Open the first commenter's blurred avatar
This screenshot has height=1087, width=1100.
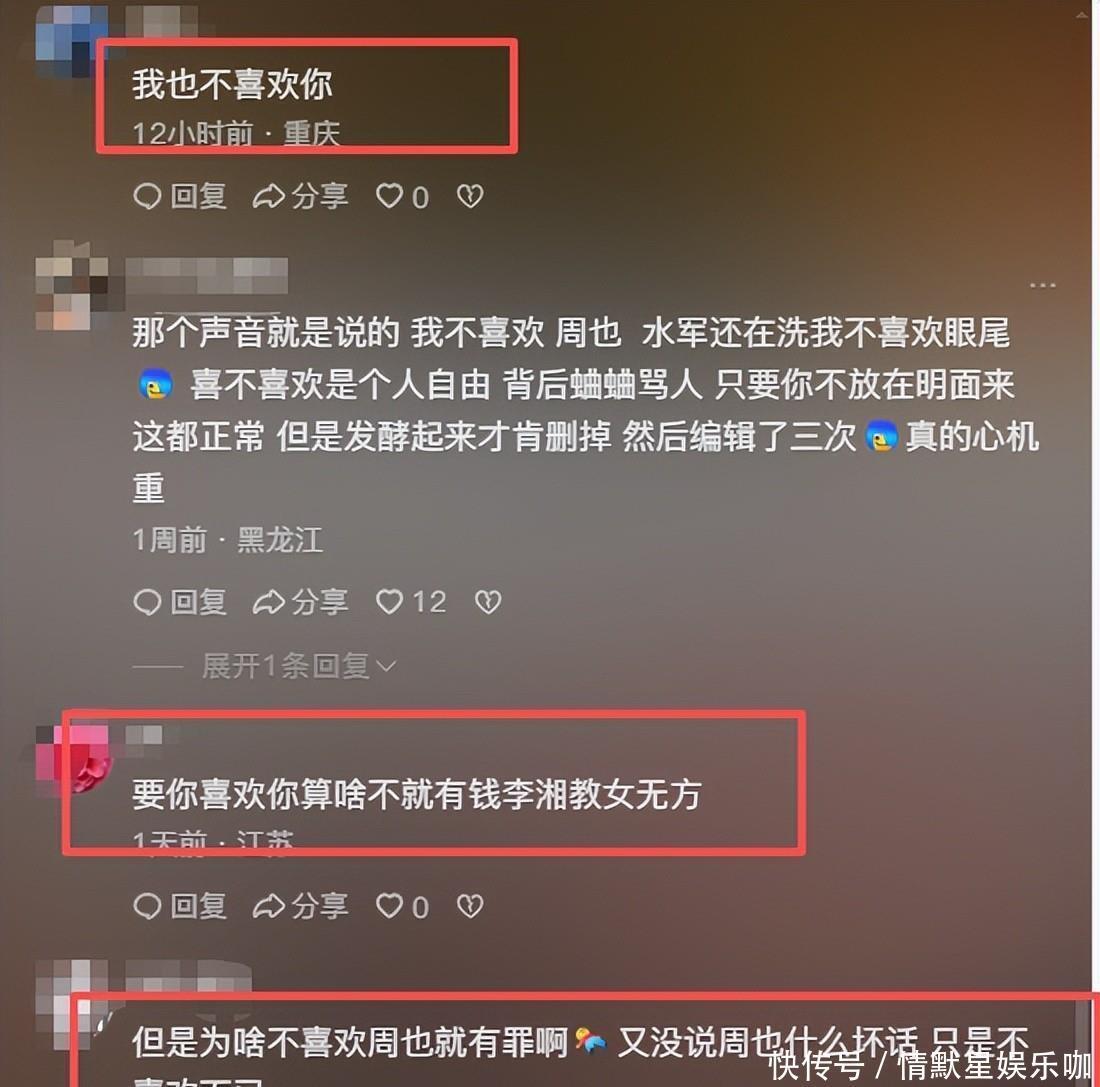(71, 39)
